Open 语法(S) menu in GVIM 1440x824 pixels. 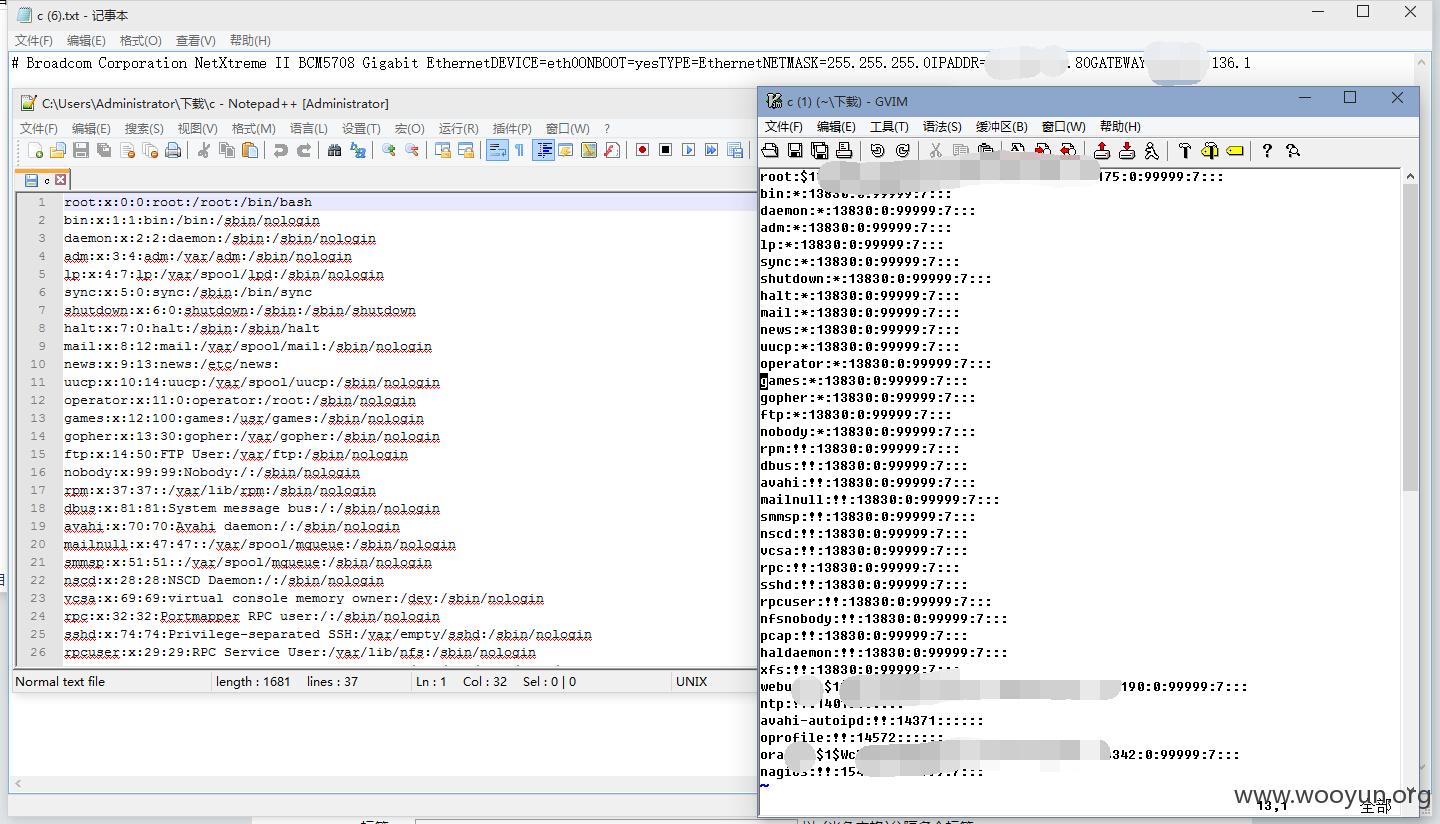click(x=941, y=126)
